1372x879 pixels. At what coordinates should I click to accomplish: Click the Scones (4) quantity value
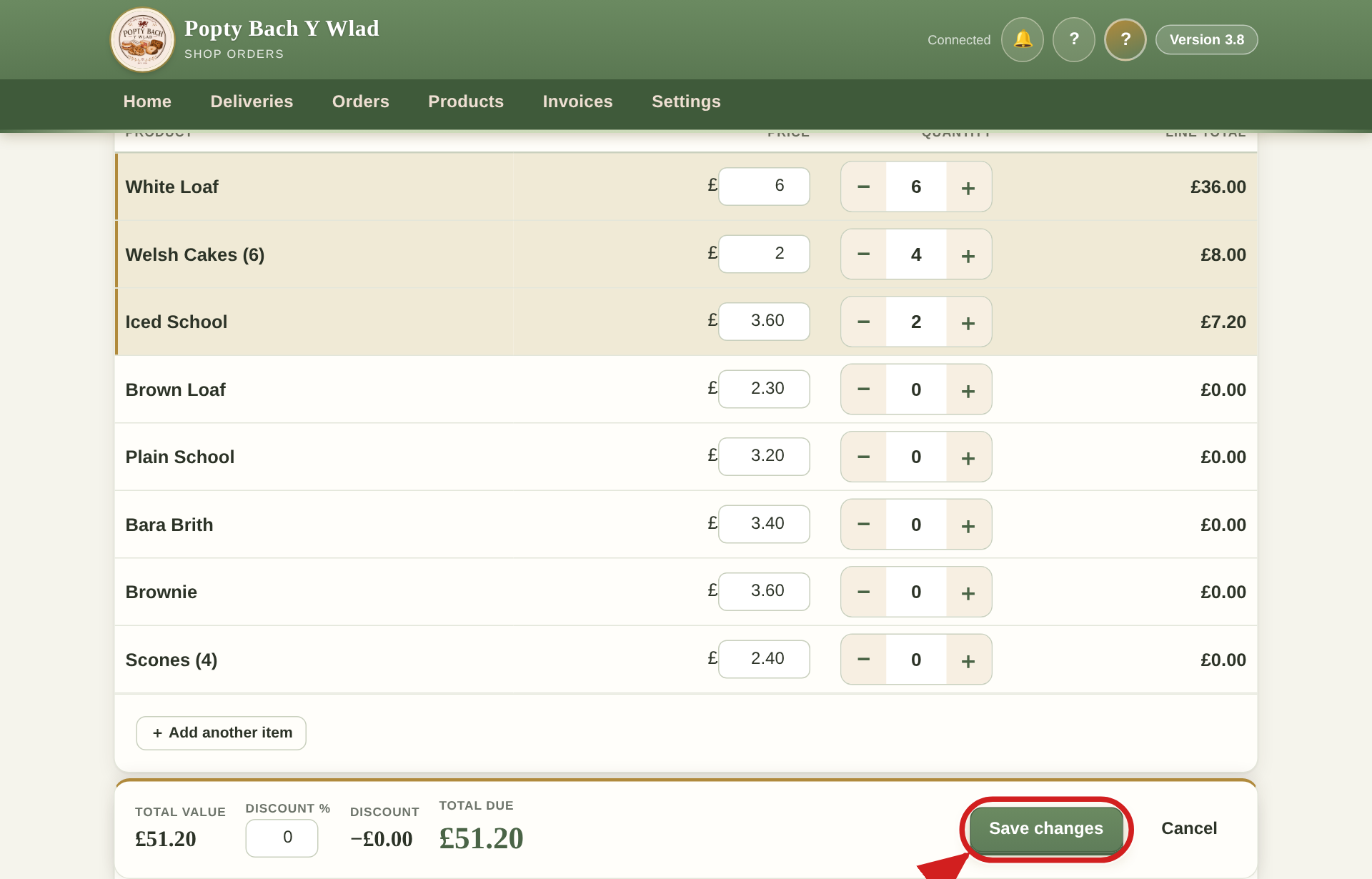[x=916, y=660]
